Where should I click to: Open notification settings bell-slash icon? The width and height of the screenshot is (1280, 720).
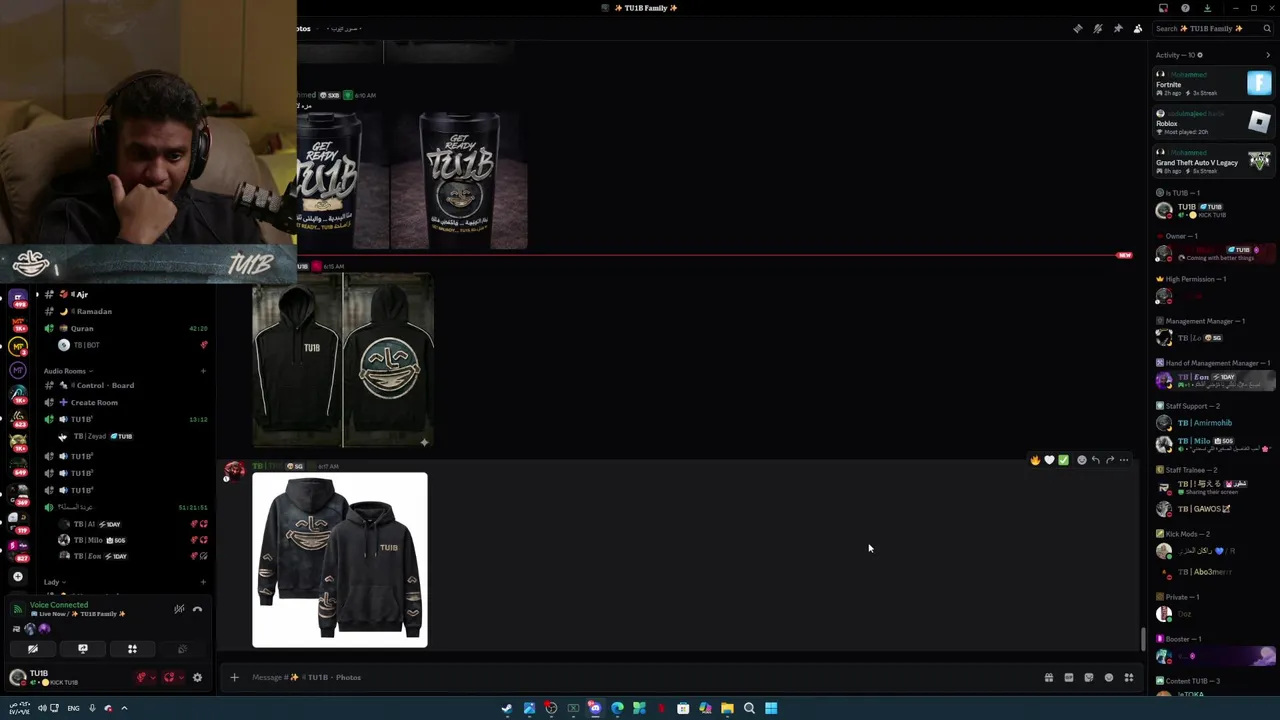coord(1097,29)
